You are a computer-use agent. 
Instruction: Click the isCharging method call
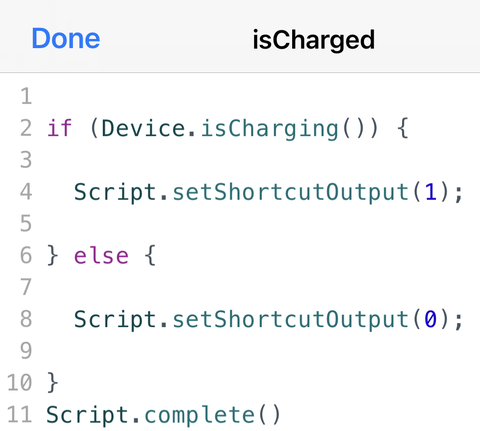tap(270, 129)
